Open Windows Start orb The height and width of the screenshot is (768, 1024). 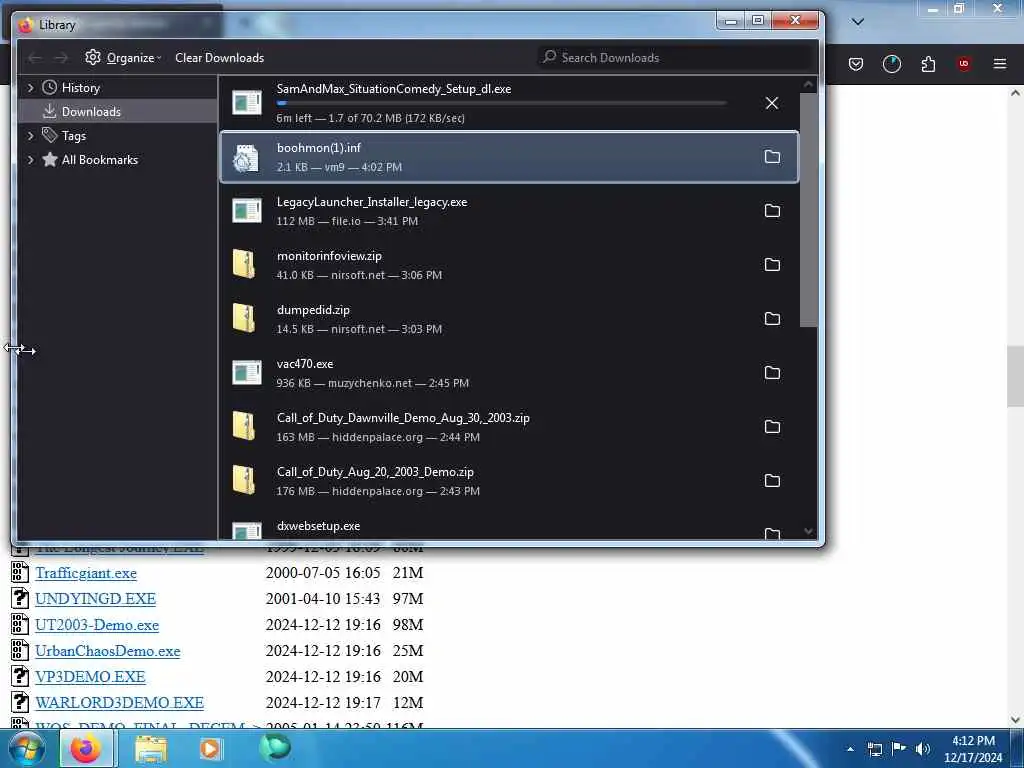(27, 749)
